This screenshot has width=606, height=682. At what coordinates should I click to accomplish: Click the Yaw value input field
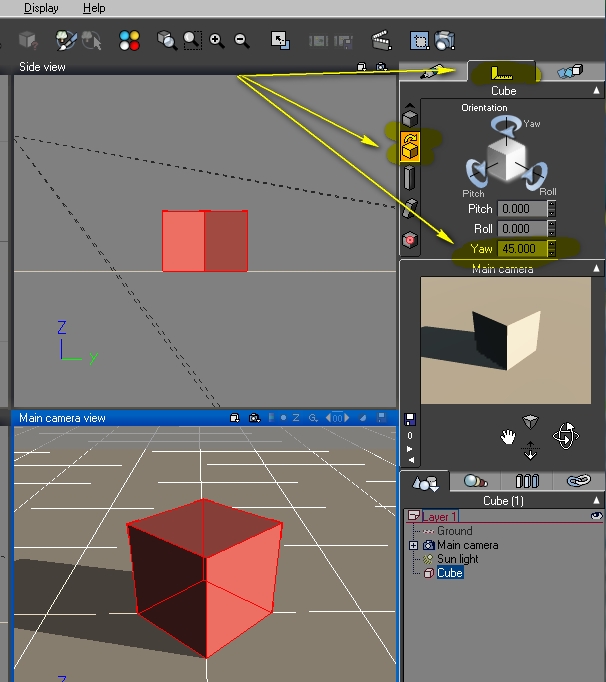pyautogui.click(x=522, y=248)
